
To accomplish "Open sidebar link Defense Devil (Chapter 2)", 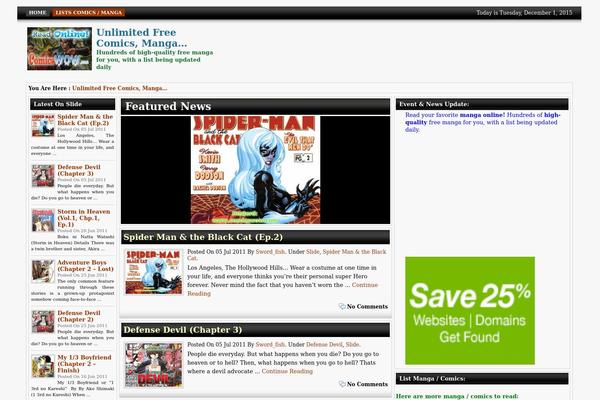I will tap(79, 316).
